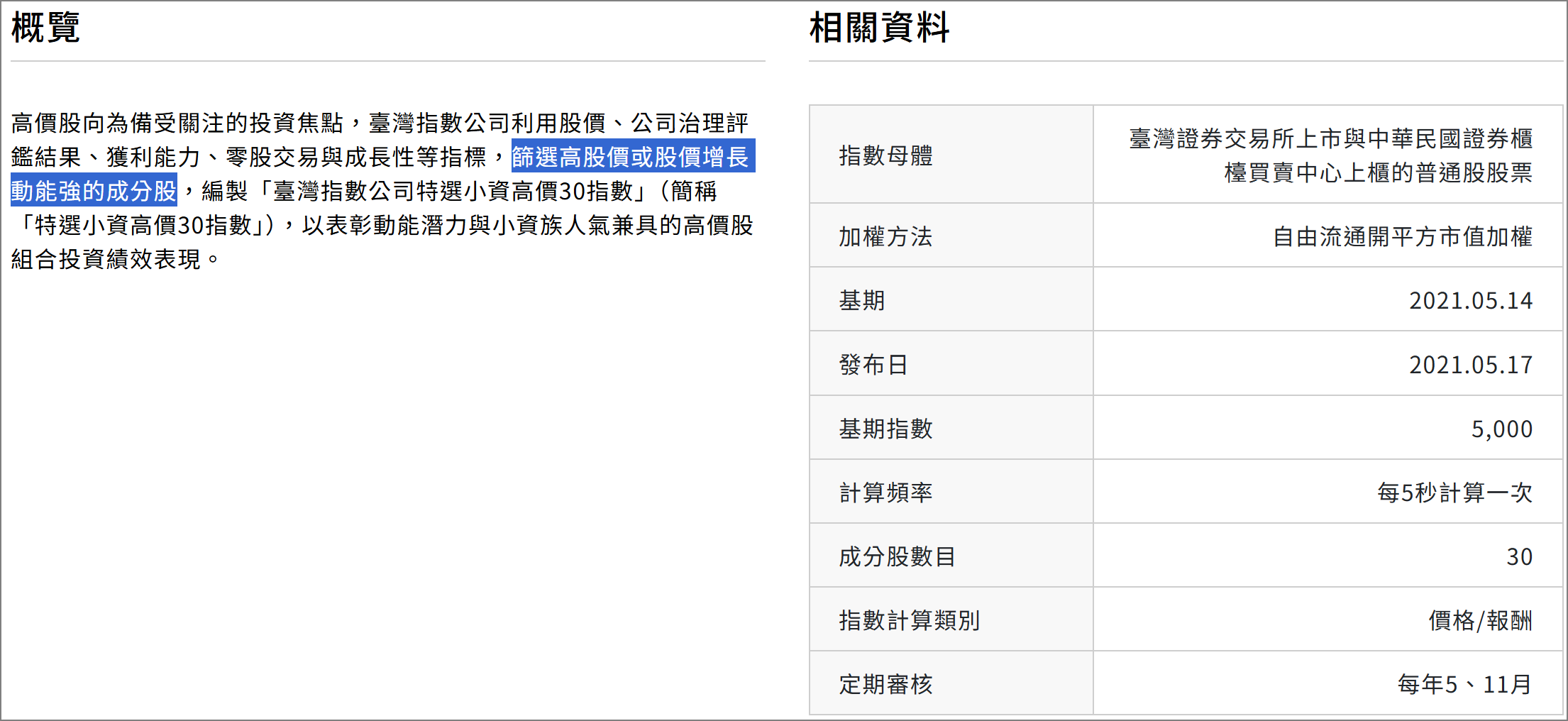
Task: Click the text 組合投資績效表現
Action: pyautogui.click(x=106, y=258)
